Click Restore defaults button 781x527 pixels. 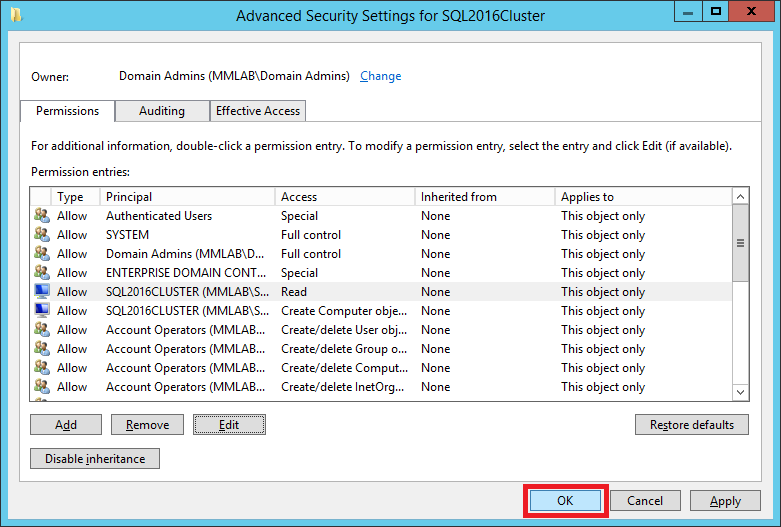point(691,425)
